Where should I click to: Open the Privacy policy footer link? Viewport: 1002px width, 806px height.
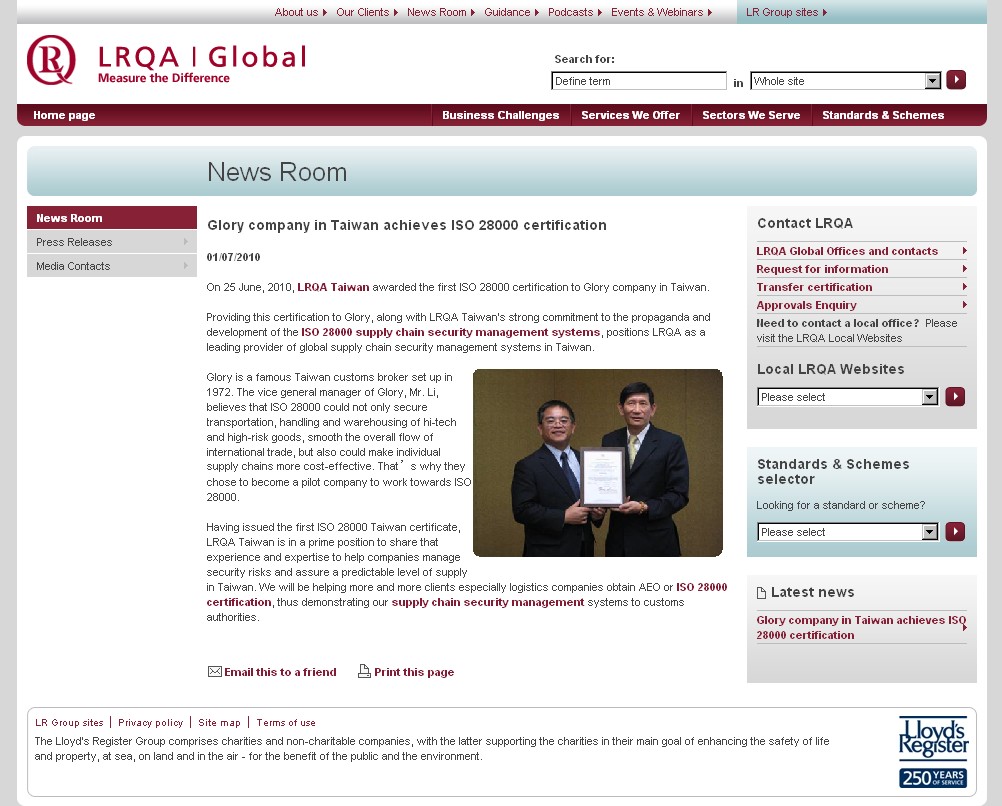tap(150, 722)
